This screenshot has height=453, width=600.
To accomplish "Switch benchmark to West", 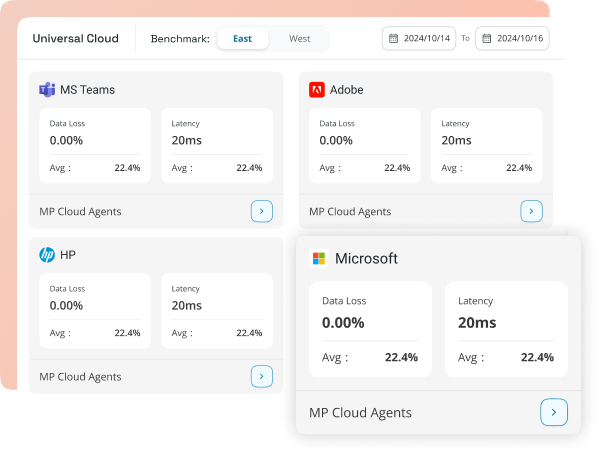I will (x=299, y=39).
